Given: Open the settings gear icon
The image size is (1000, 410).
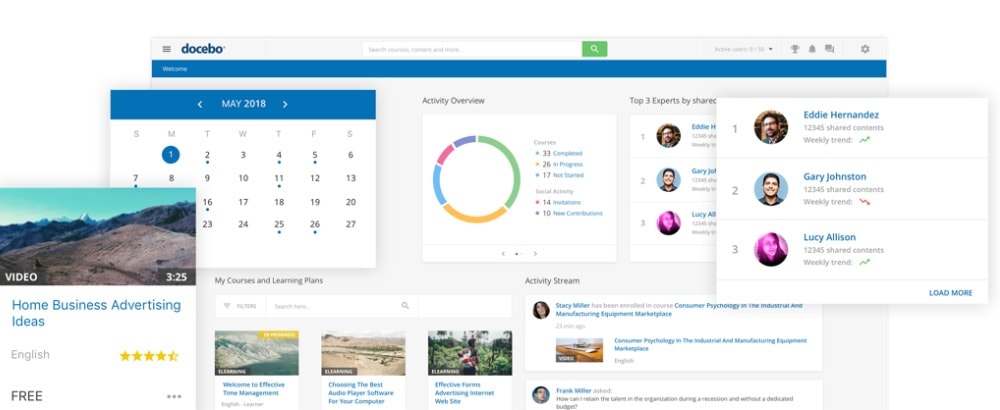Looking at the screenshot, I should click(865, 49).
